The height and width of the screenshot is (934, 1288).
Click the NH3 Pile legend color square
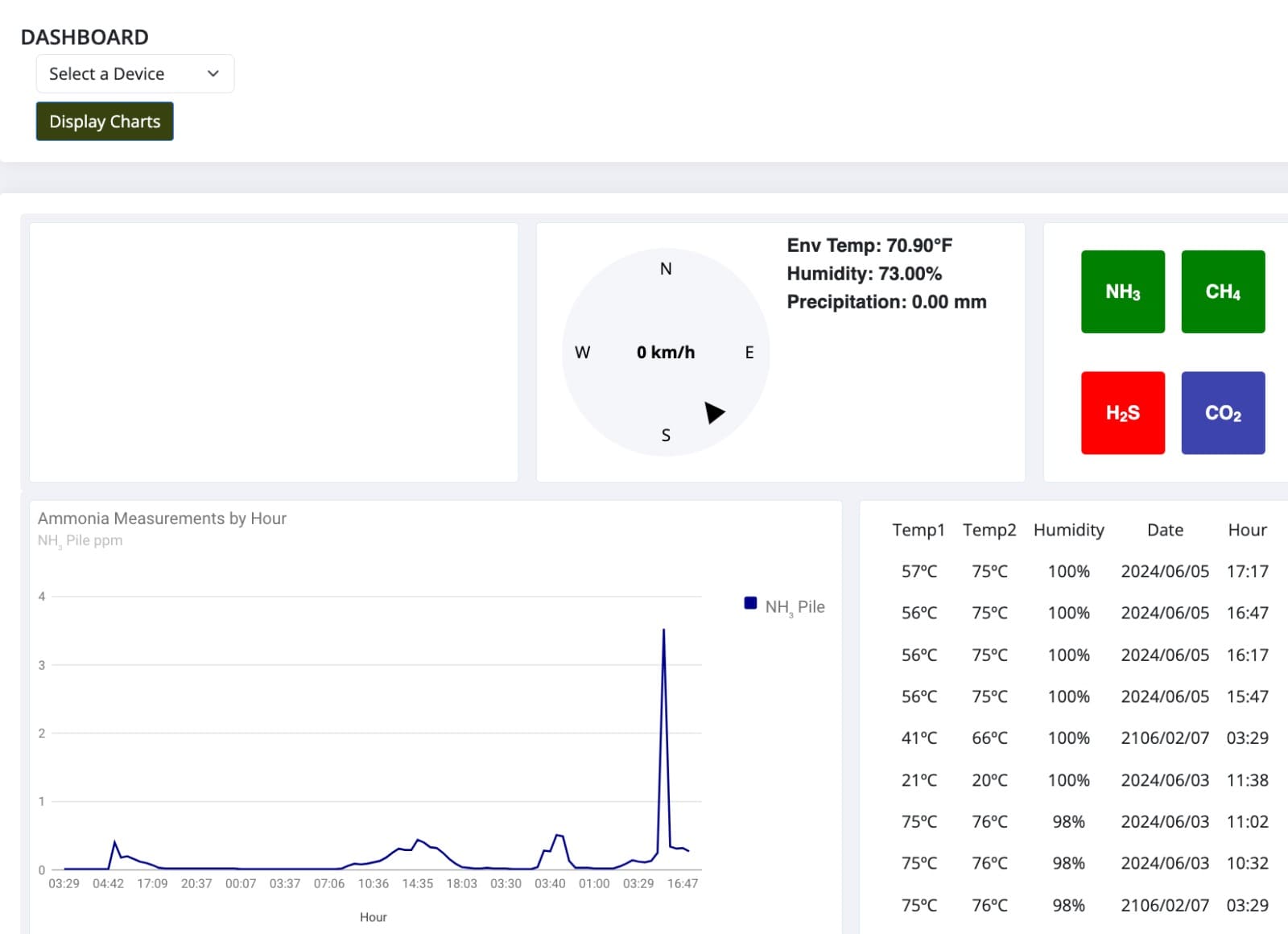(x=750, y=603)
